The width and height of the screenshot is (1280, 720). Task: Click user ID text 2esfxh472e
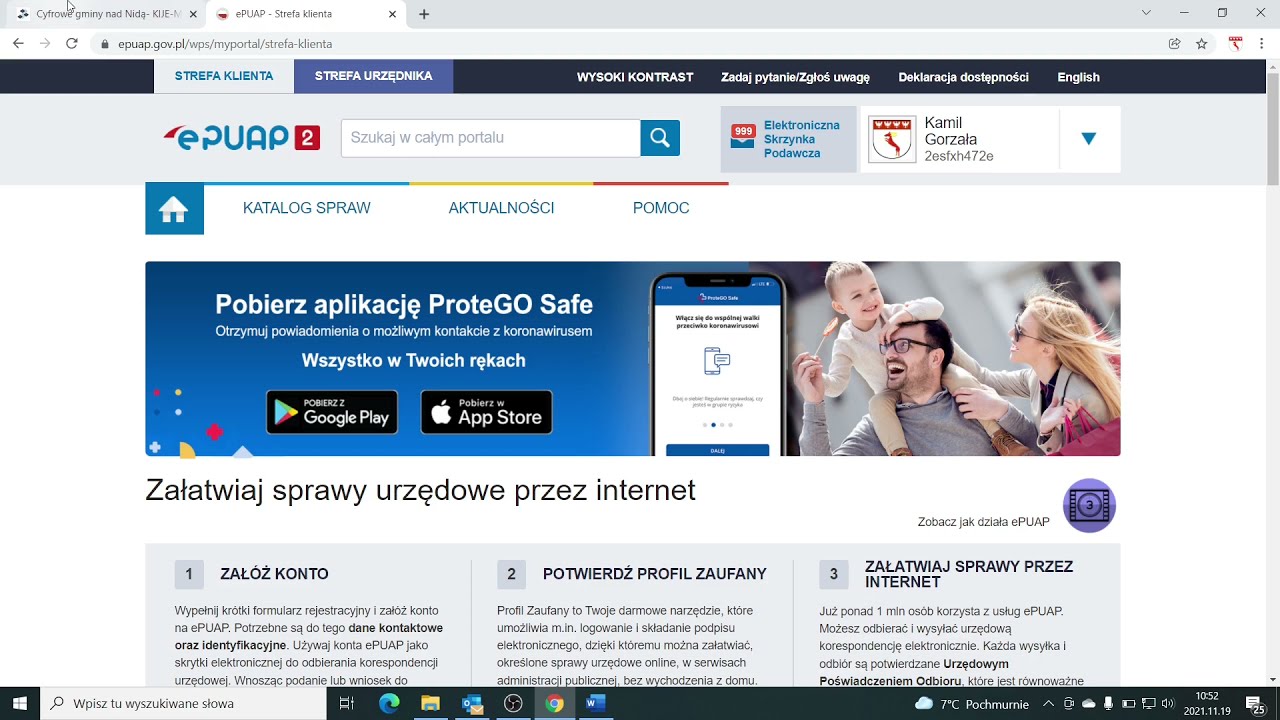tap(959, 156)
